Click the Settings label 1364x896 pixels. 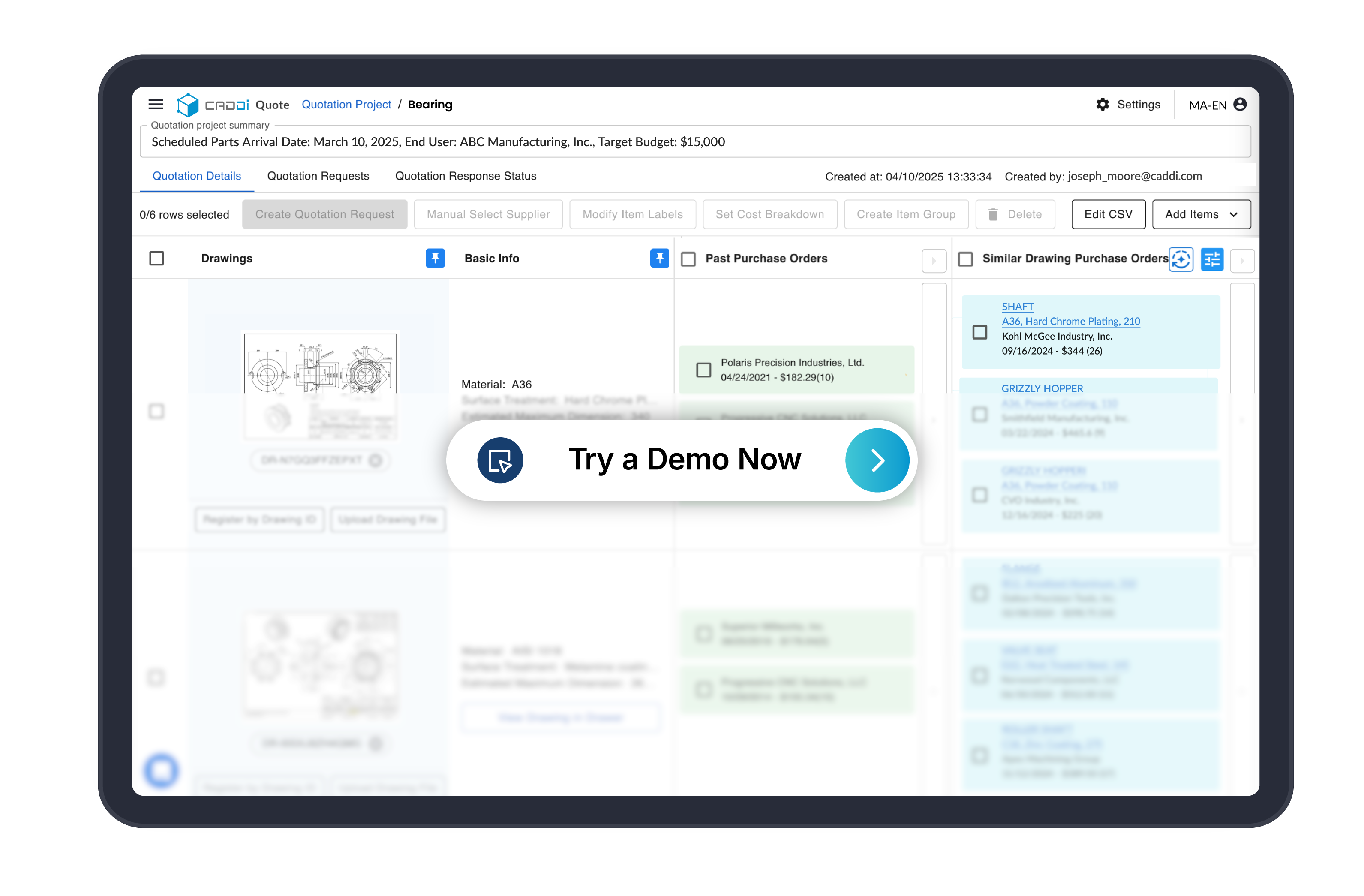pyautogui.click(x=1138, y=104)
